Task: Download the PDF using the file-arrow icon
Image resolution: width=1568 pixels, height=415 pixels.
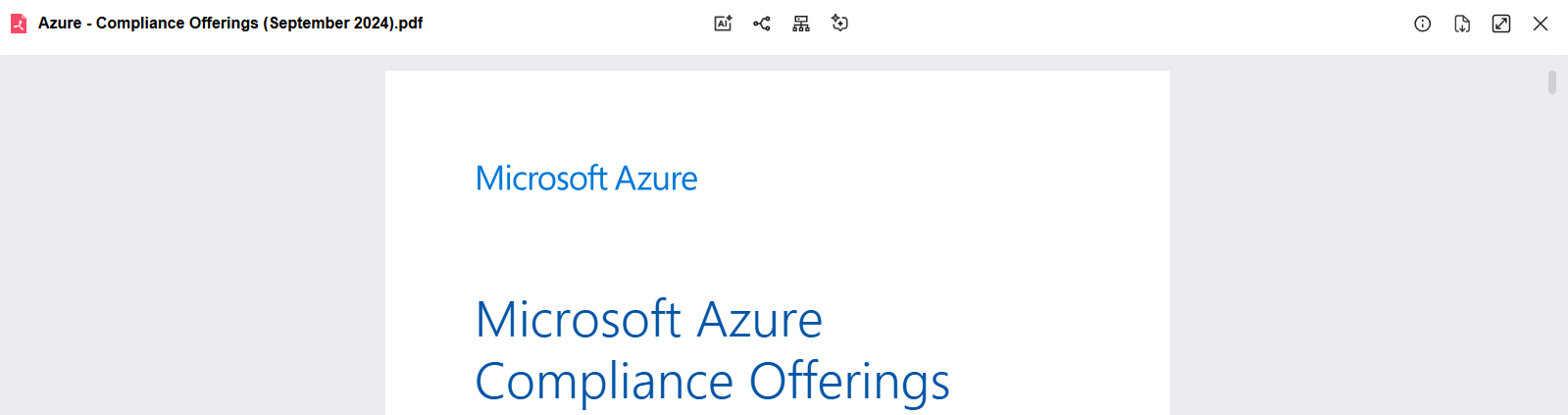Action: point(1462,24)
